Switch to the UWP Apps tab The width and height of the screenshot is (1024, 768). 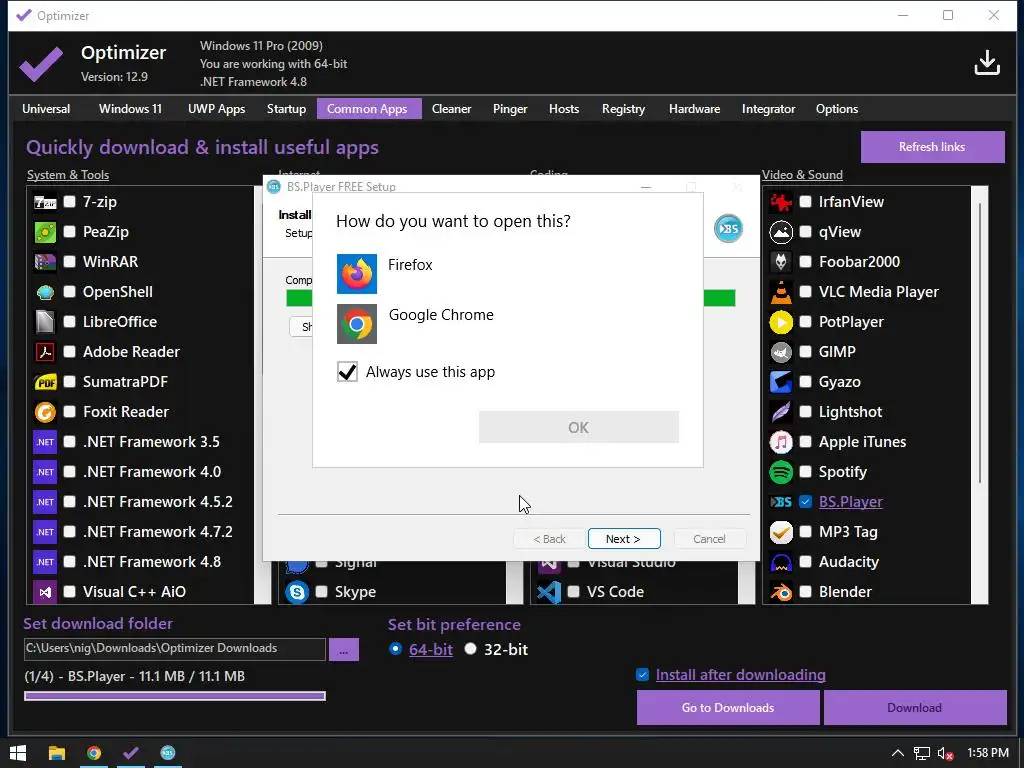click(216, 109)
